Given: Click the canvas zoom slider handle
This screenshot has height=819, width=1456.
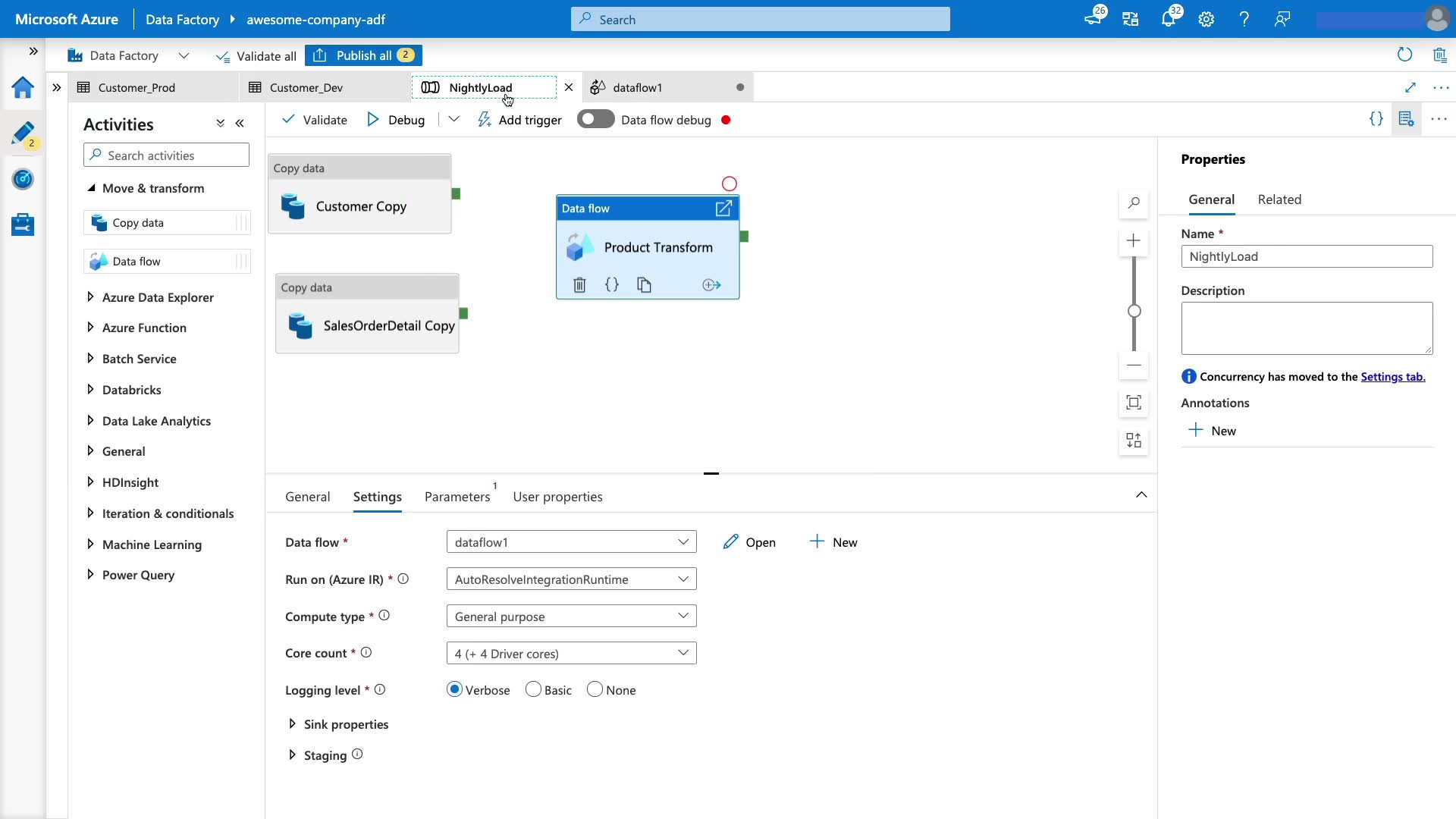Looking at the screenshot, I should (x=1134, y=311).
